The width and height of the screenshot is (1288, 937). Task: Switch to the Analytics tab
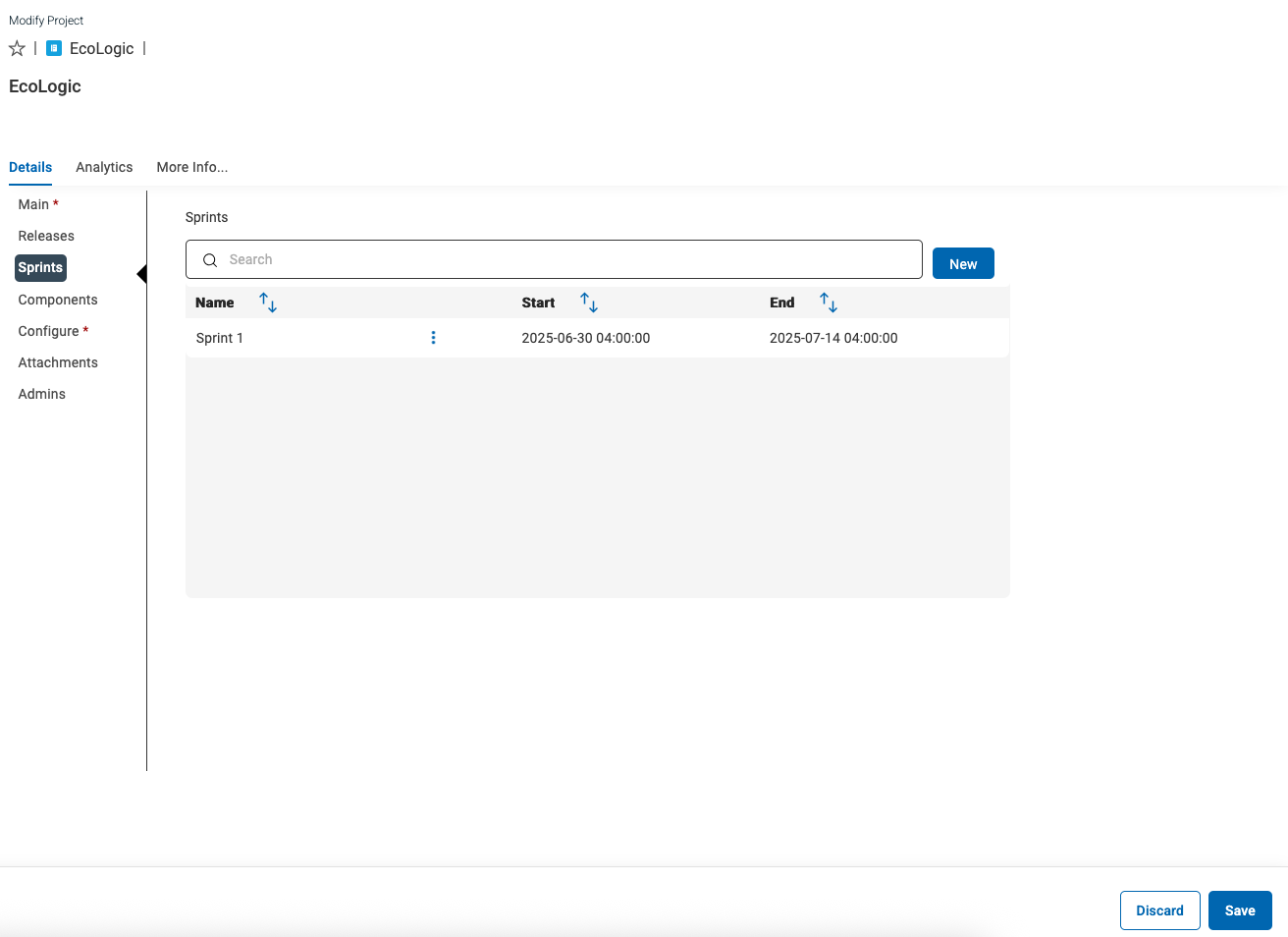pyautogui.click(x=104, y=167)
